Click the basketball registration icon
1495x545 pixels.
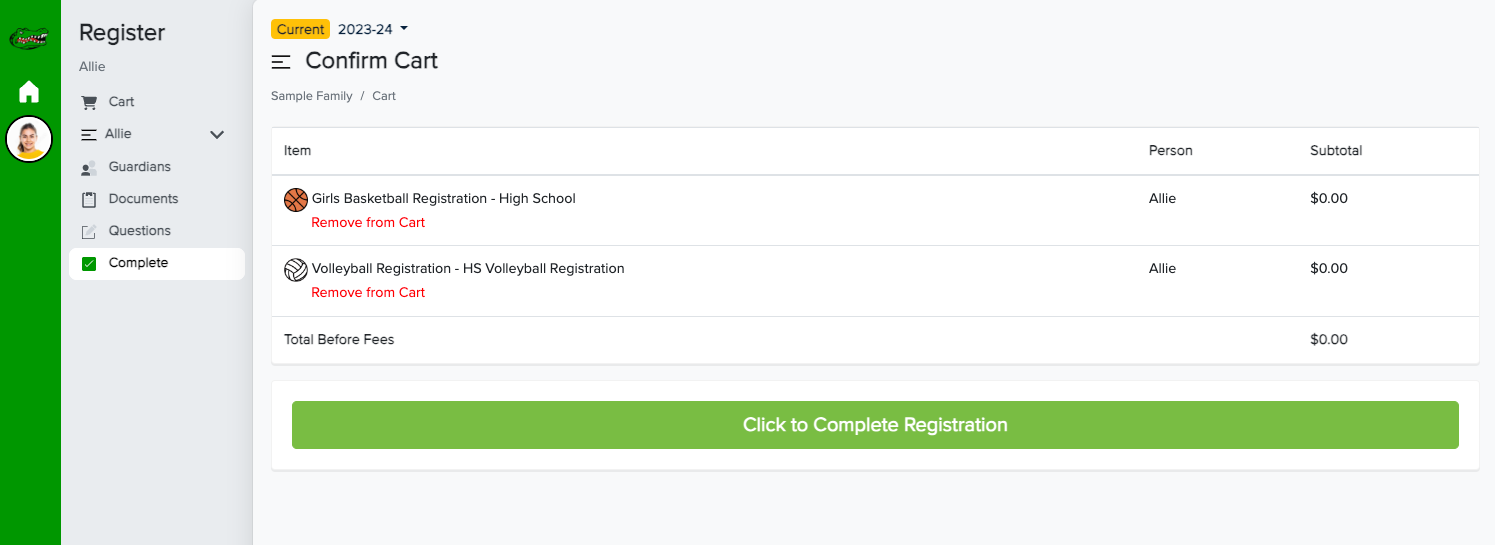pos(296,200)
